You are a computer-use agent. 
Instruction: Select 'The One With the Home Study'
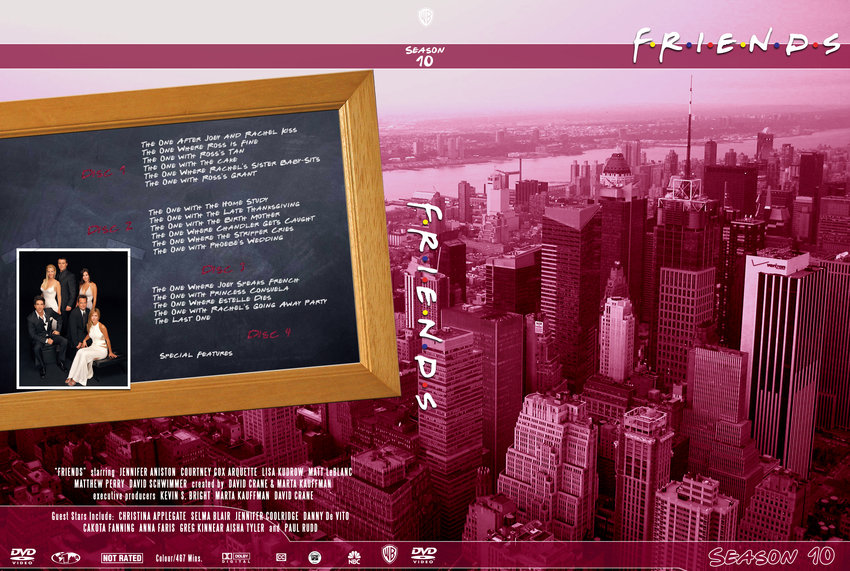click(x=209, y=207)
